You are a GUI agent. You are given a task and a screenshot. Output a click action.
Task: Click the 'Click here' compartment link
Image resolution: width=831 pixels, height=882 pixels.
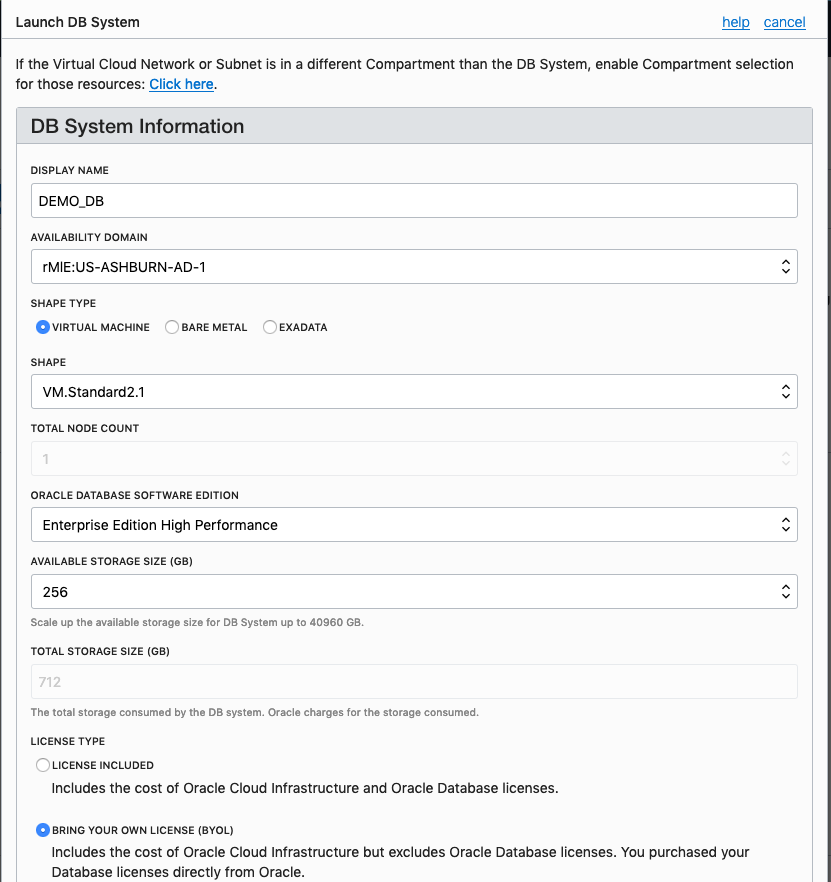181,84
